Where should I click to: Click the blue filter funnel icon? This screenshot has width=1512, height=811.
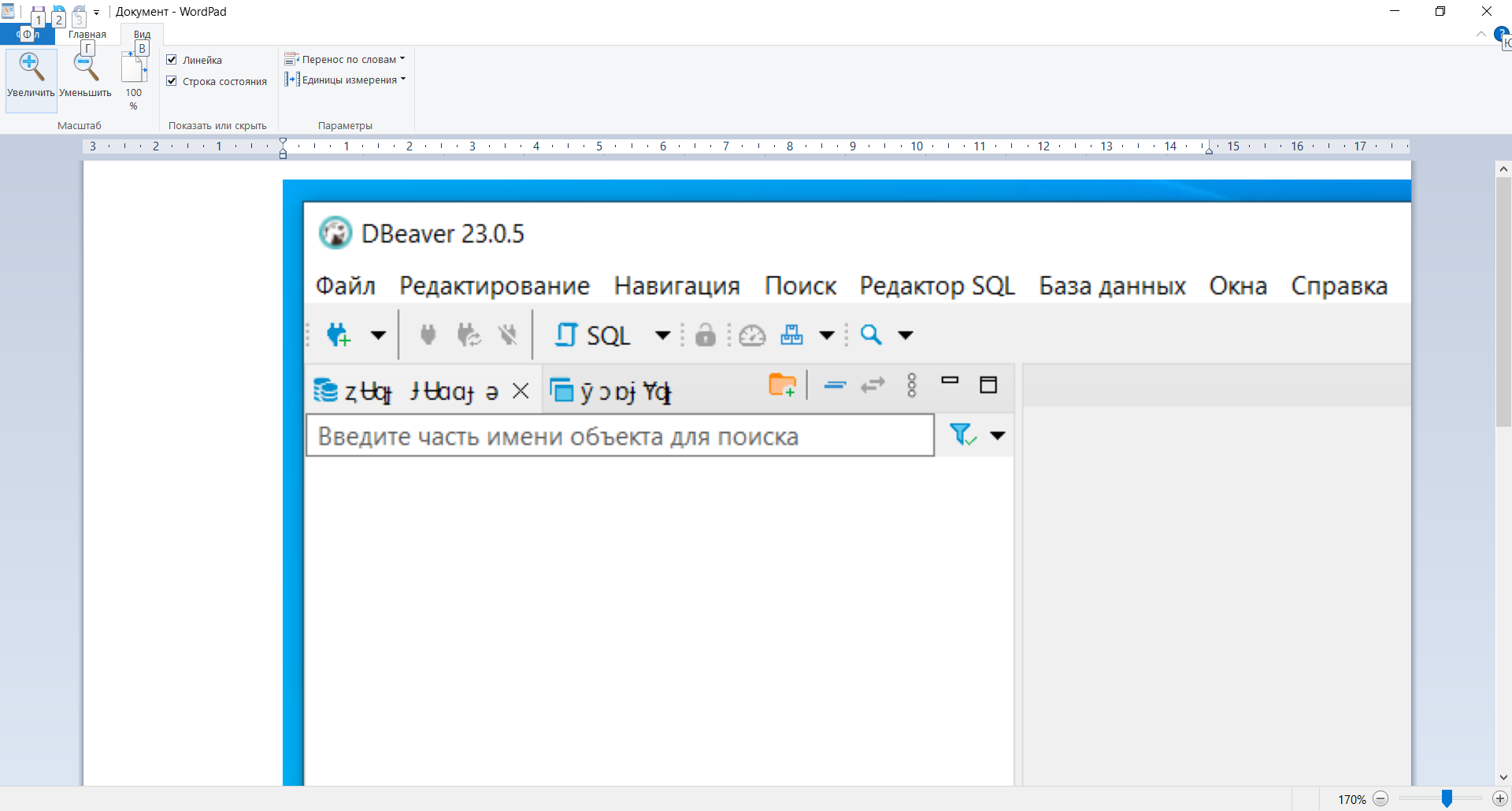pyautogui.click(x=961, y=434)
